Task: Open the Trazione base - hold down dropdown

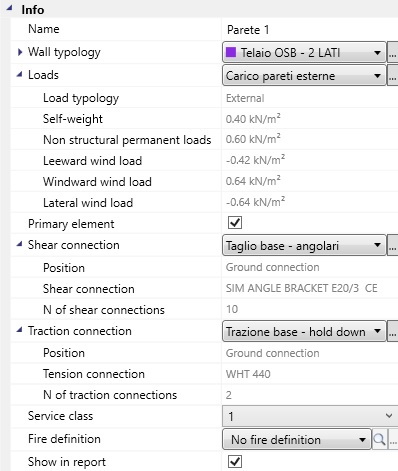Action: point(304,332)
